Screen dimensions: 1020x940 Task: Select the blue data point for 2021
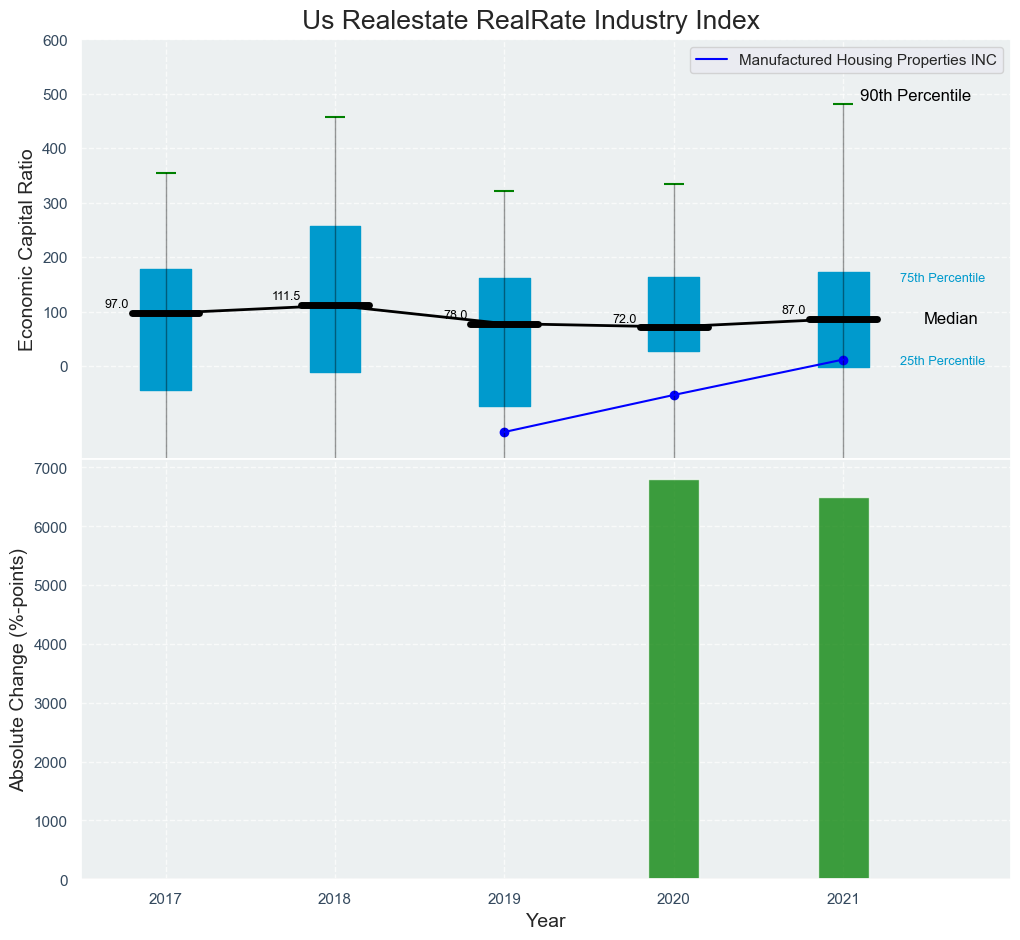pyautogui.click(x=843, y=360)
